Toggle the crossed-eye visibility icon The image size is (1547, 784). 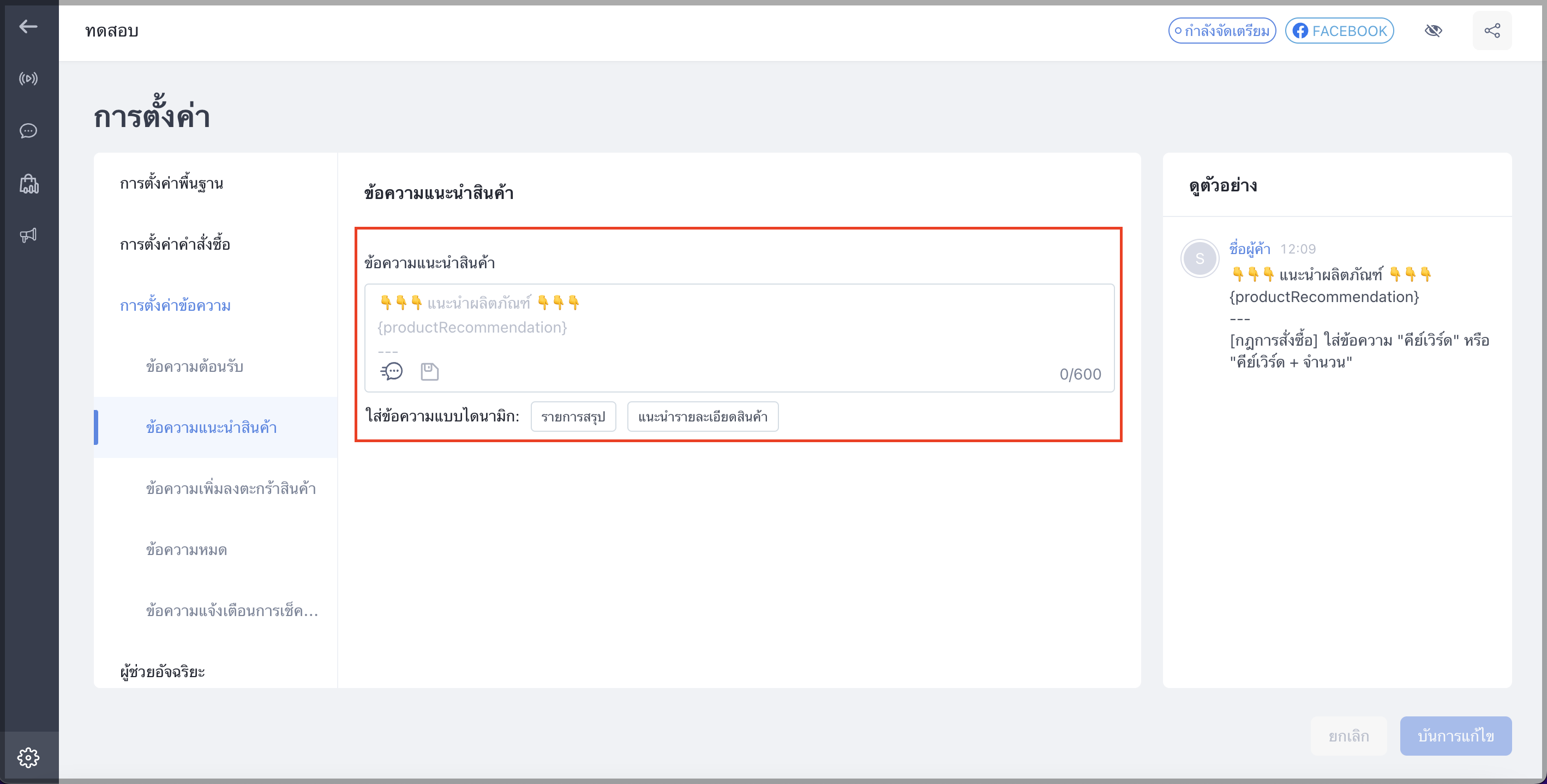tap(1434, 31)
